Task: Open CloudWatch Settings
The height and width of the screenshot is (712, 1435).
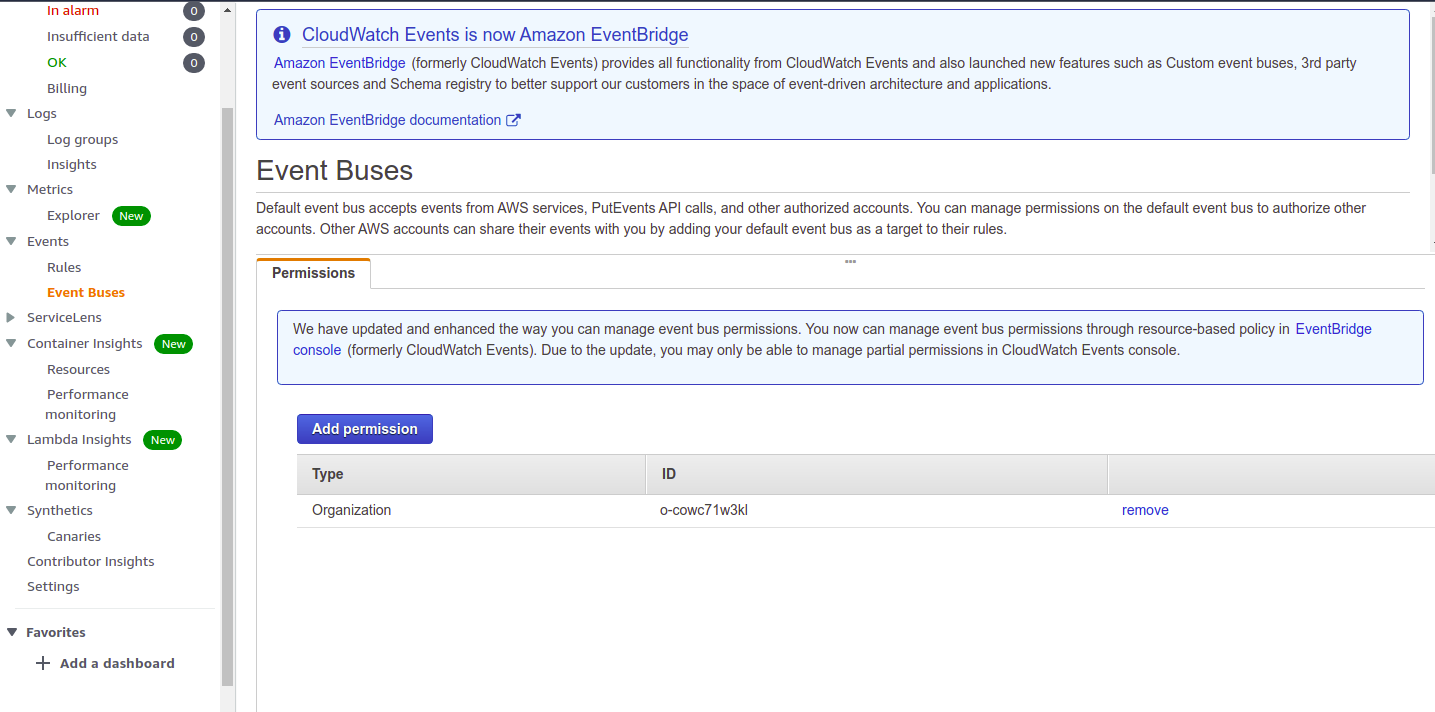Action: (53, 587)
